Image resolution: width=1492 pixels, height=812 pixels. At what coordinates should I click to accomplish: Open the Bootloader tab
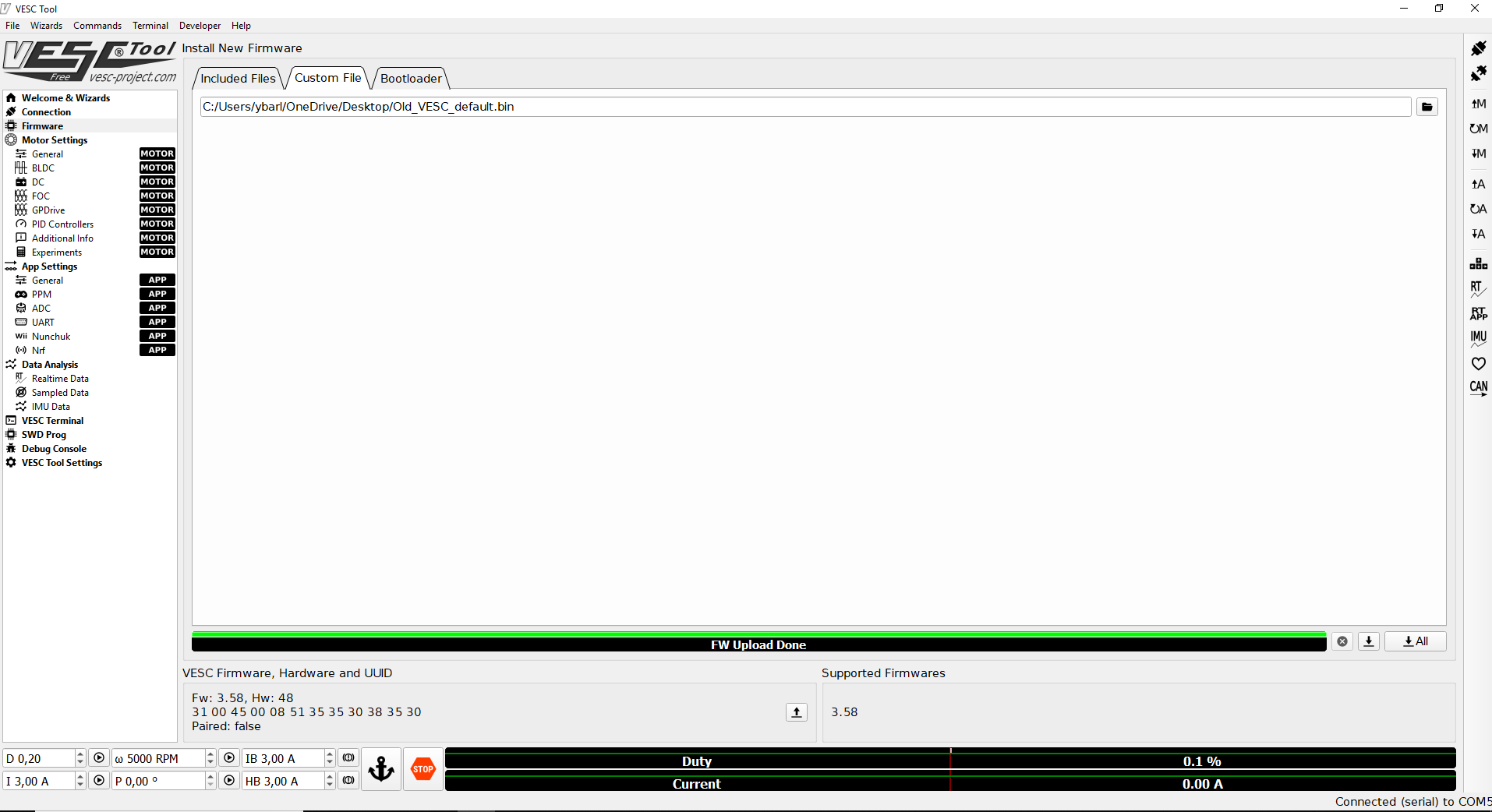coord(411,79)
